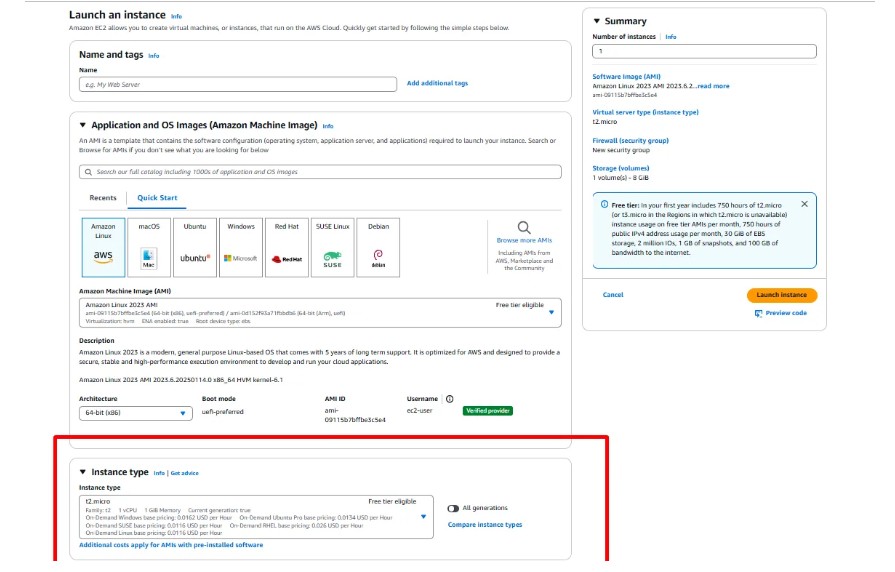The image size is (895, 572).
Task: Collapse the Summary panel
Action: 597,21
